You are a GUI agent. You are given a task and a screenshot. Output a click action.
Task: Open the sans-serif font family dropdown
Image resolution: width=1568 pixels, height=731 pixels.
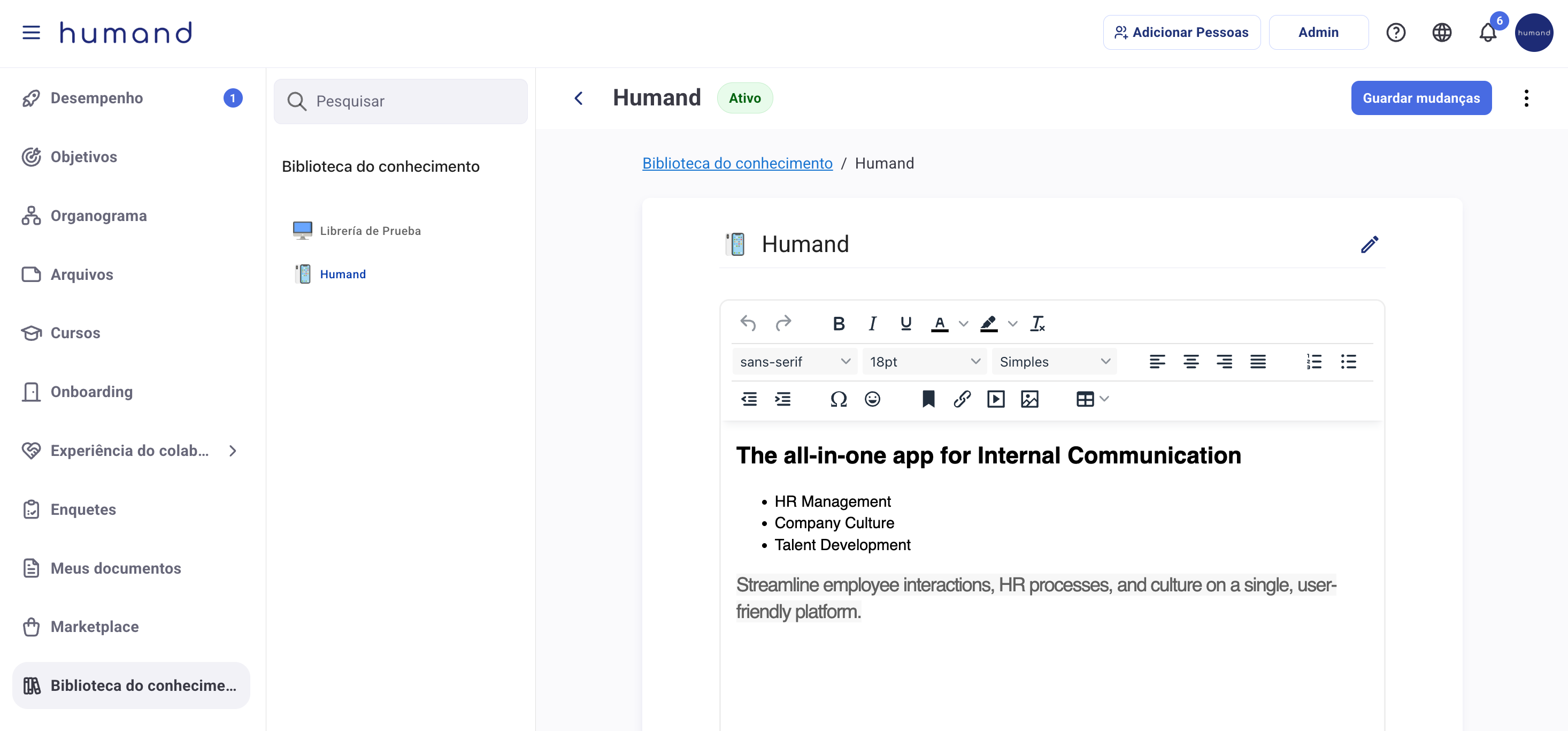pos(794,362)
